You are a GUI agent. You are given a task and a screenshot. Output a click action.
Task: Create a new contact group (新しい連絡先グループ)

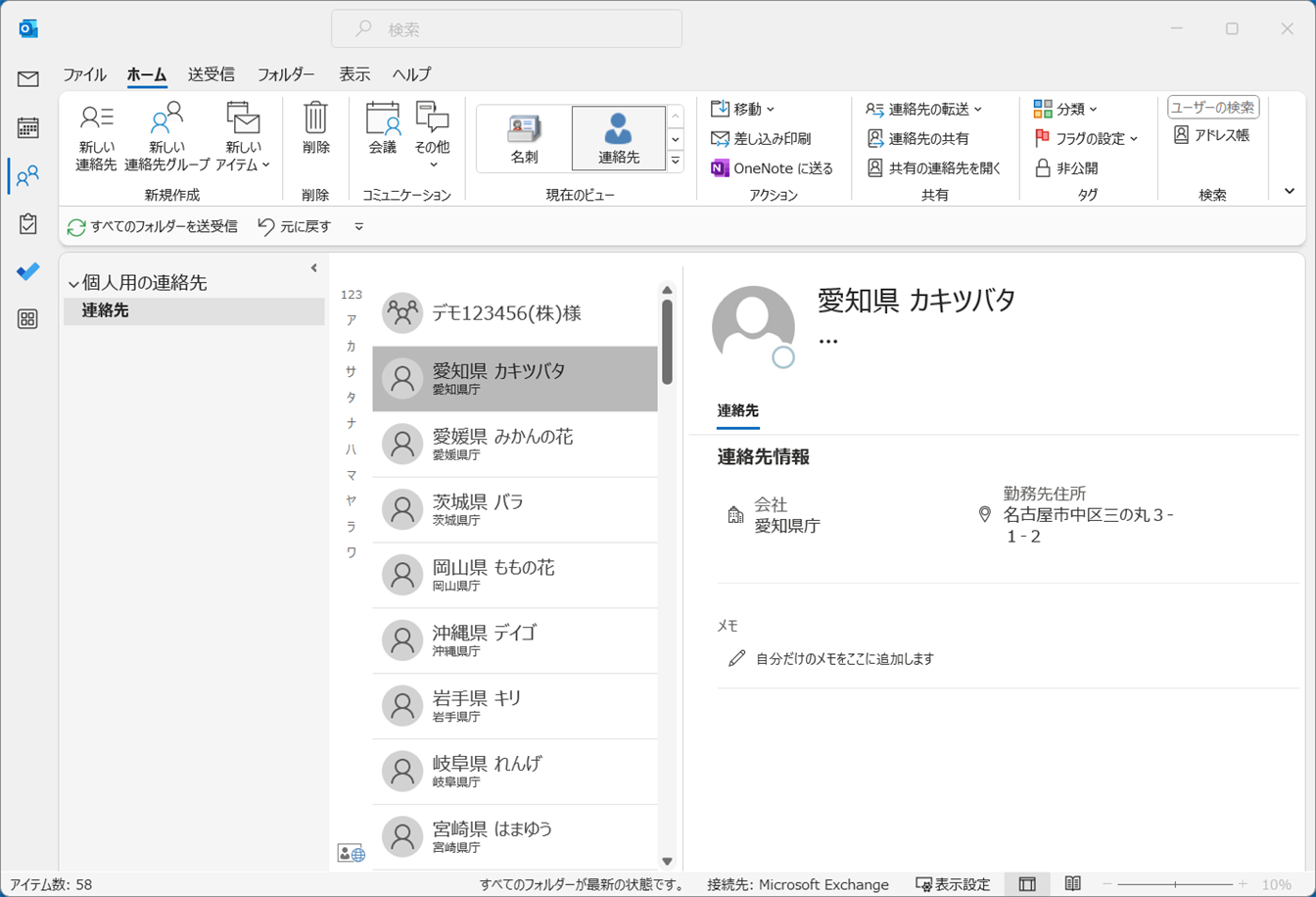click(166, 118)
